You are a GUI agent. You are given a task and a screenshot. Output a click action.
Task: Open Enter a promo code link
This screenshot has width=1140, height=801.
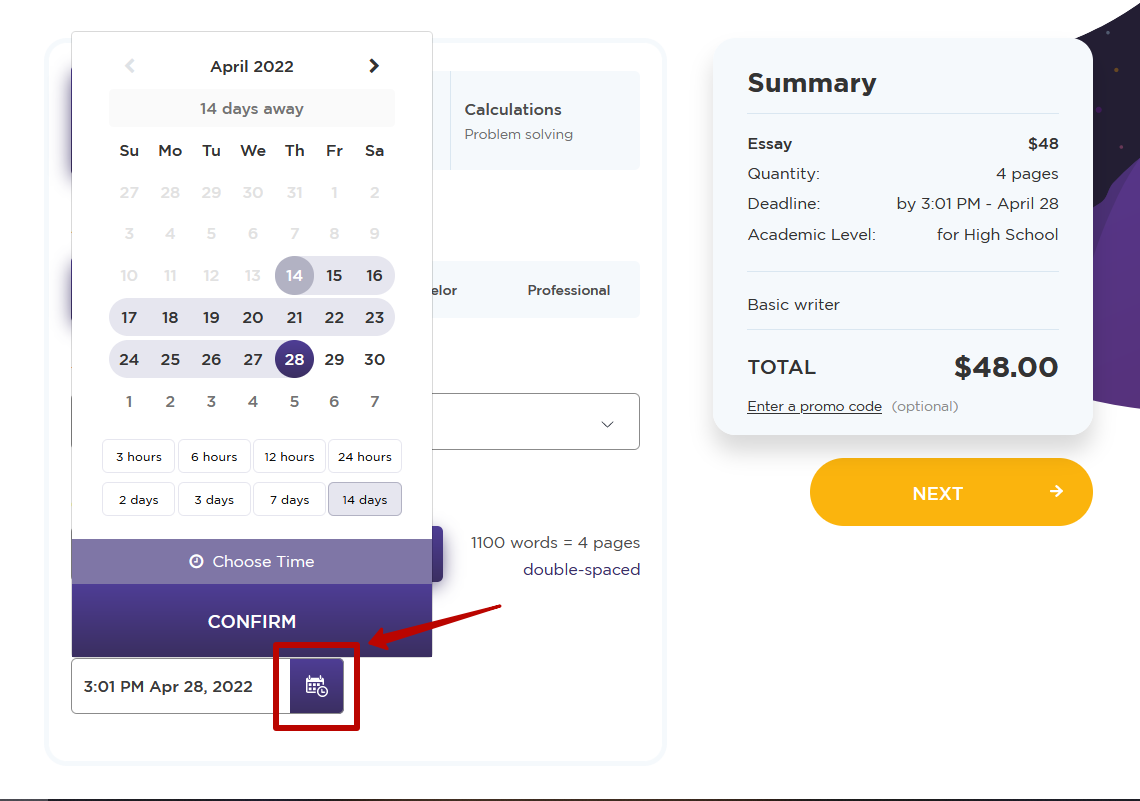(x=815, y=407)
